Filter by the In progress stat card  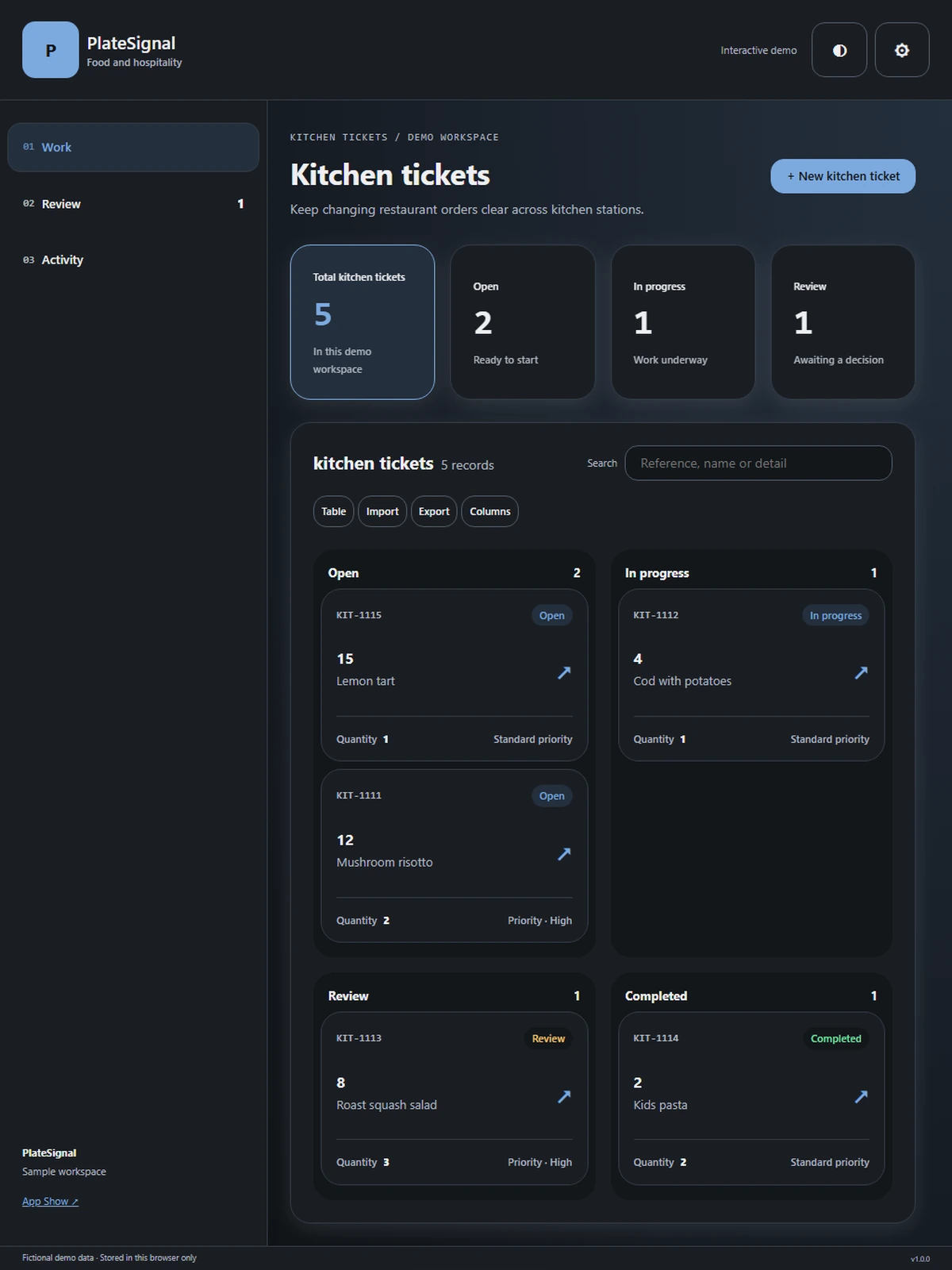coord(683,321)
